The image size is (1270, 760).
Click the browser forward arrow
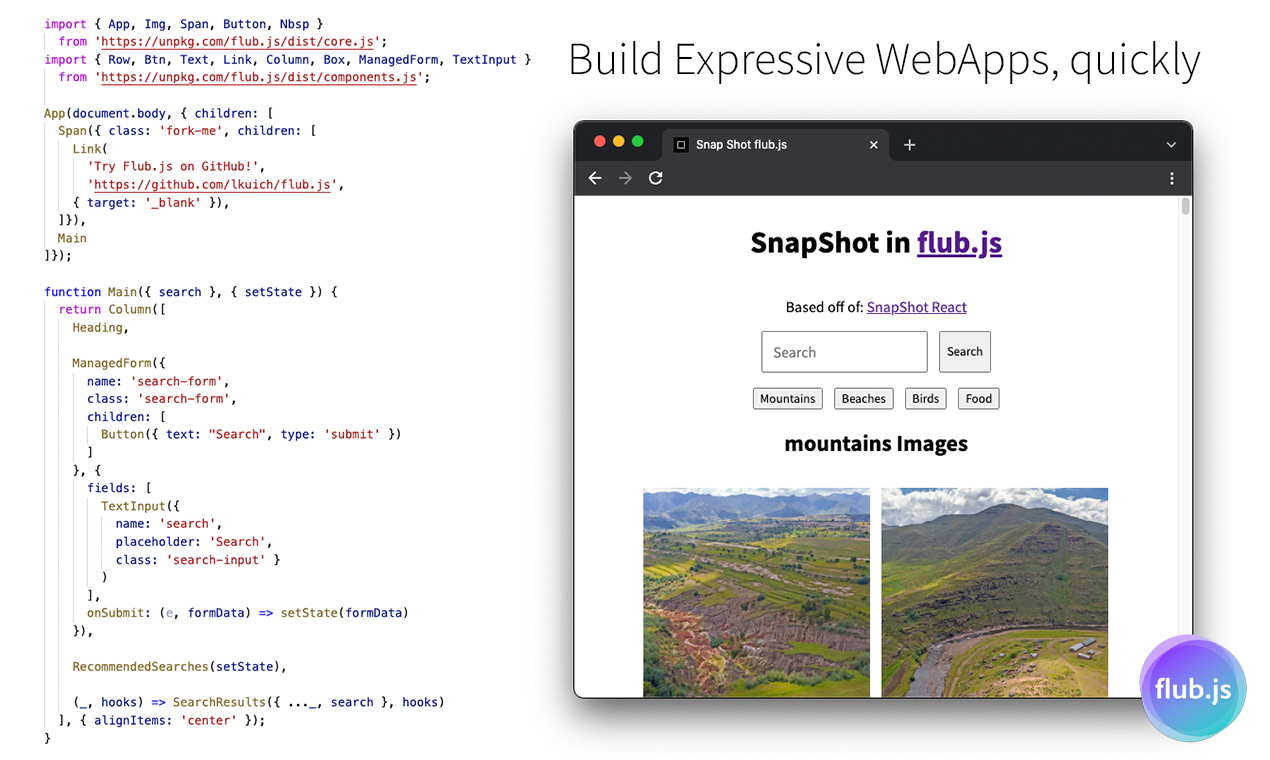[625, 177]
